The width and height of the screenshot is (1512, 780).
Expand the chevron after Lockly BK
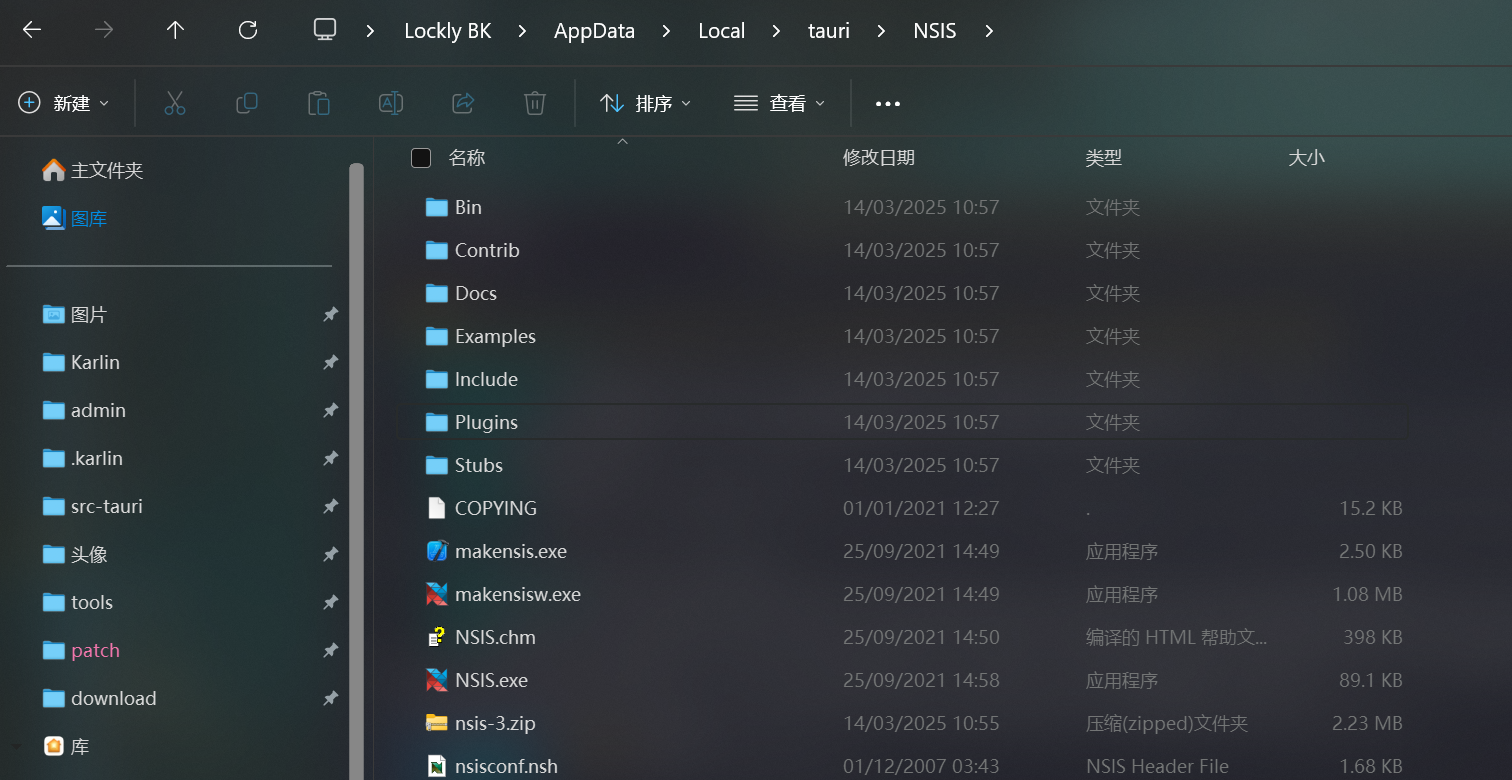pyautogui.click(x=523, y=31)
